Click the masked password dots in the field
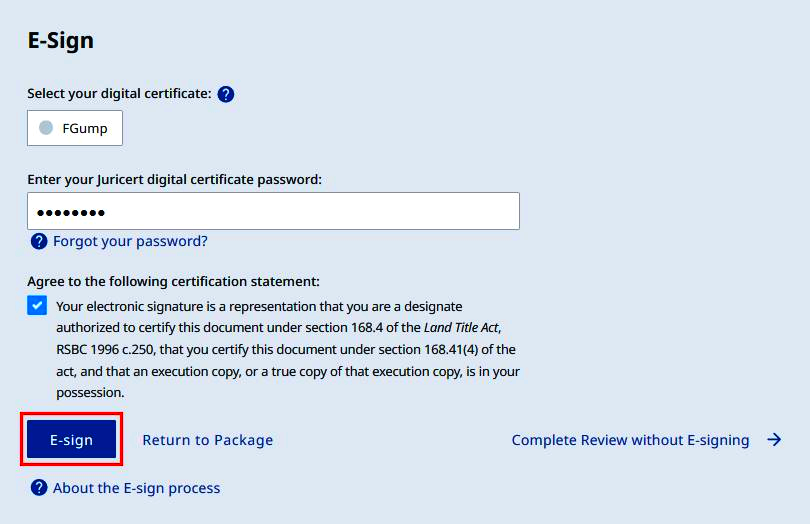Screen dimensions: 810x524 point(71,212)
